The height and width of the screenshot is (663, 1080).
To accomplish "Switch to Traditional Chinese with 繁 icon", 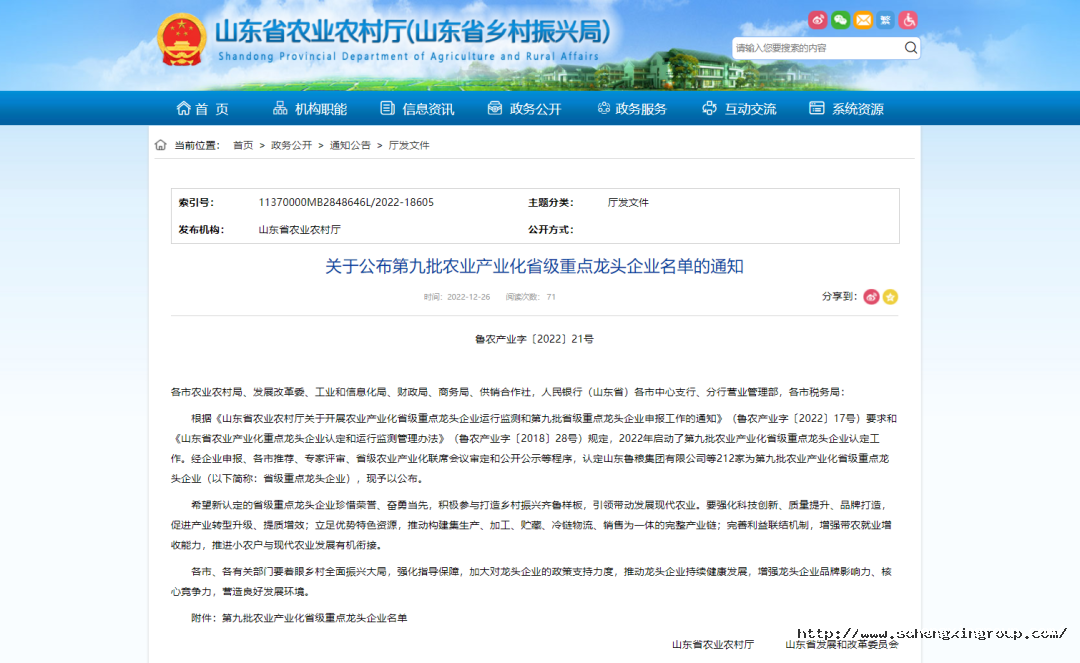I will (885, 20).
